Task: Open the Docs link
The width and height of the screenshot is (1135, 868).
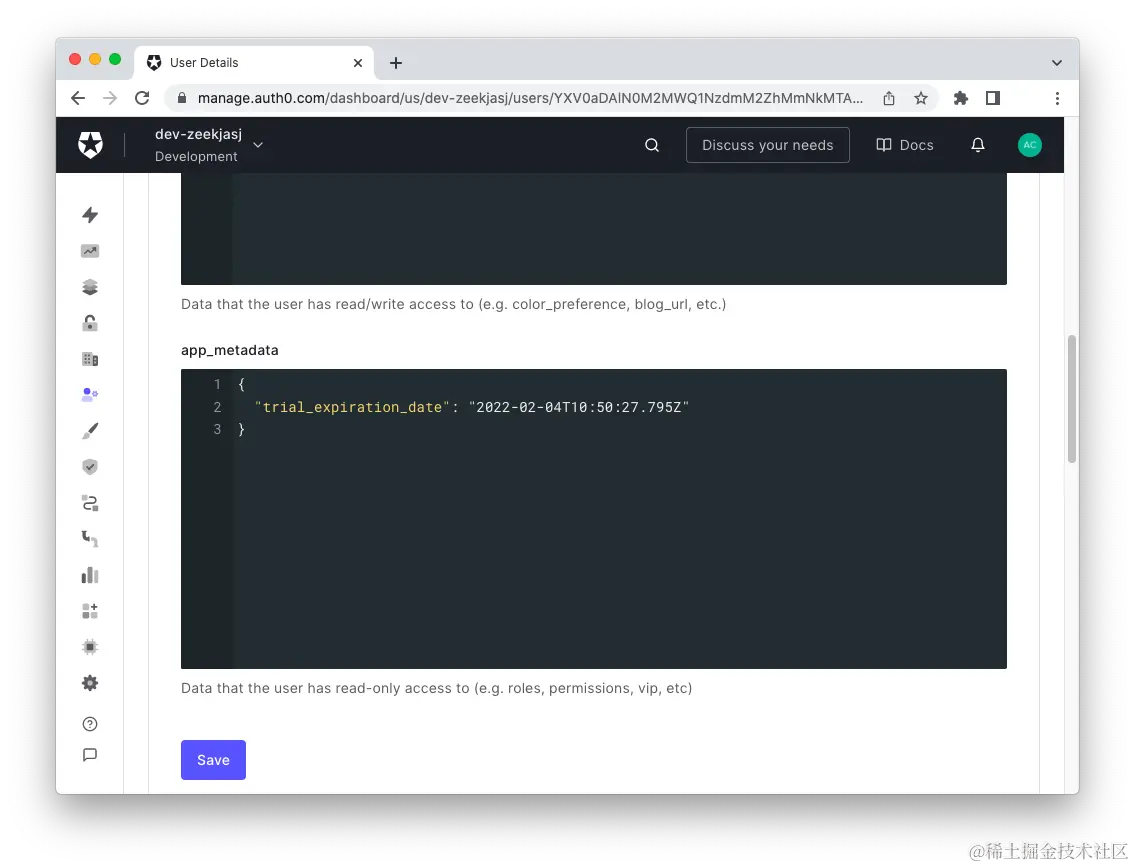Action: pos(904,145)
